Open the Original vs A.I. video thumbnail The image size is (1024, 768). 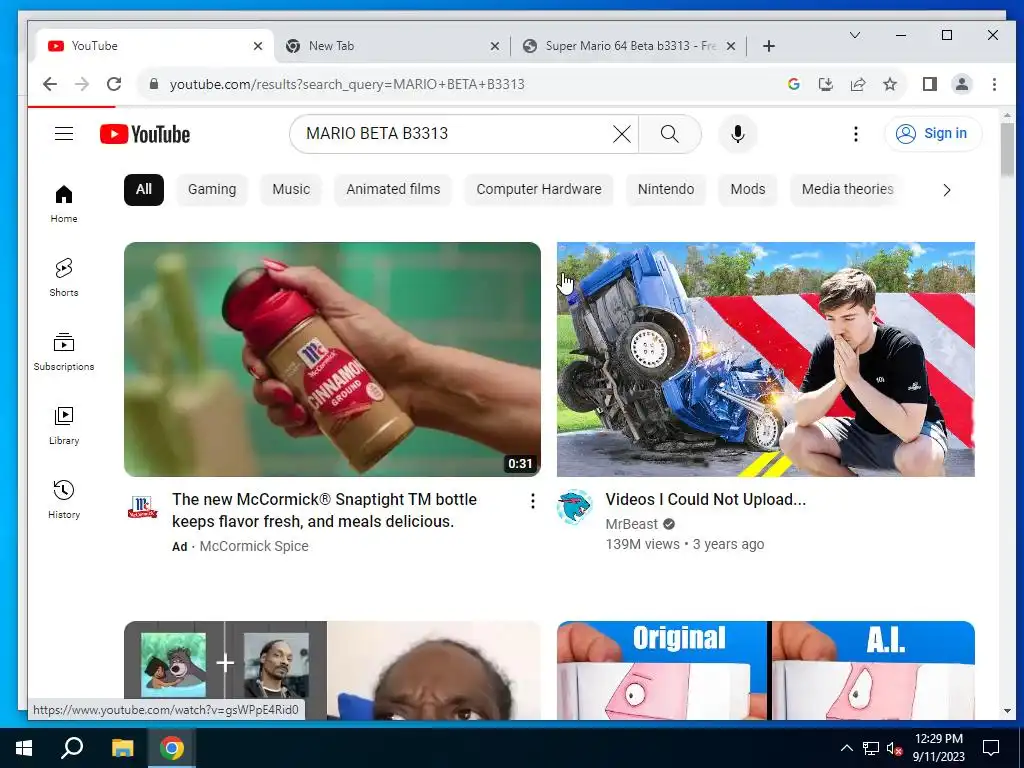point(765,671)
